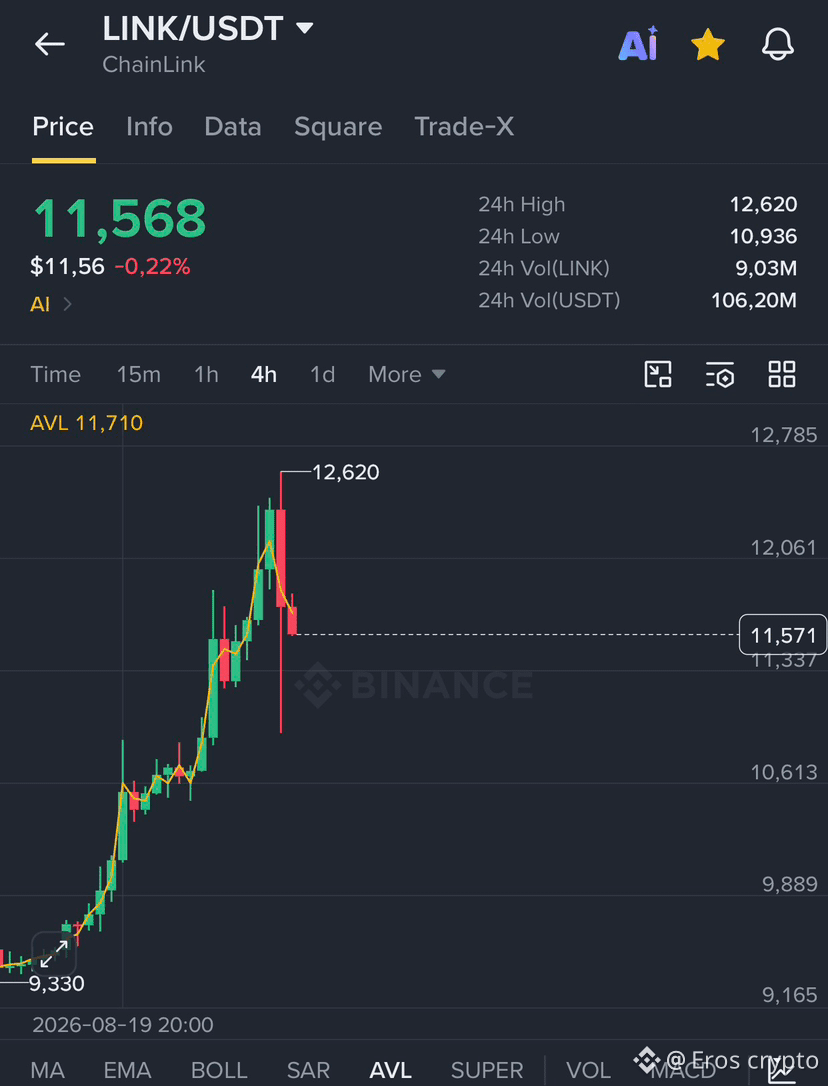This screenshot has height=1086, width=828.
Task: Tap the date label 2026-08-19 20:00
Action: pos(123,1025)
